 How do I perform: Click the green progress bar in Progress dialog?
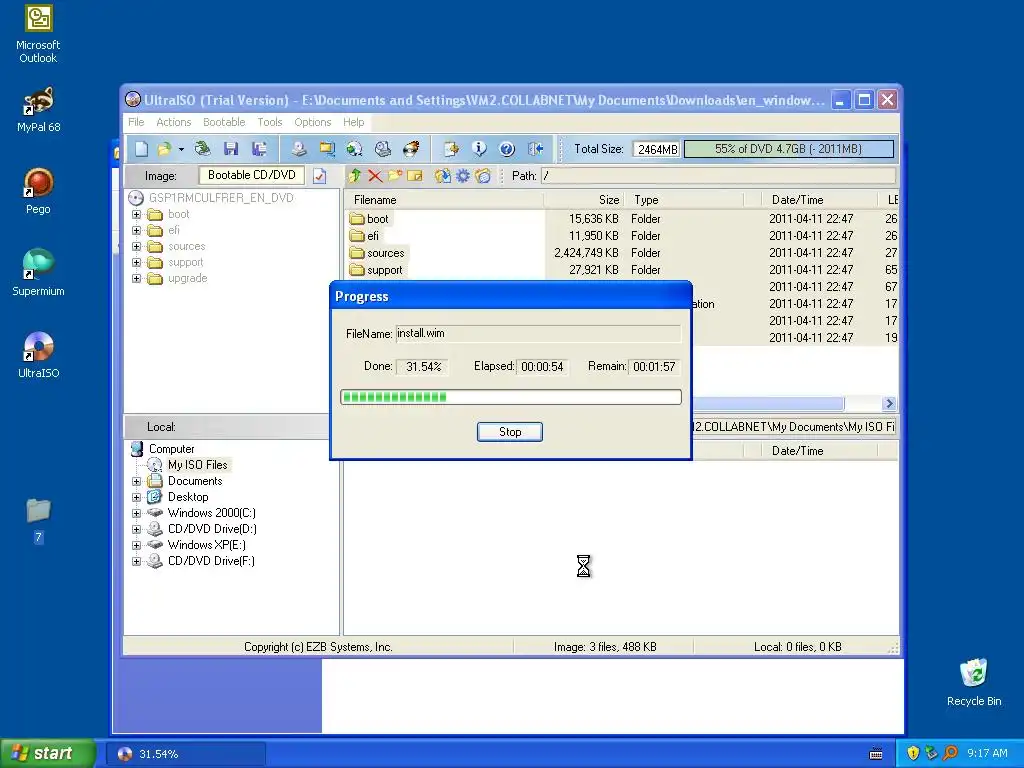click(x=511, y=397)
